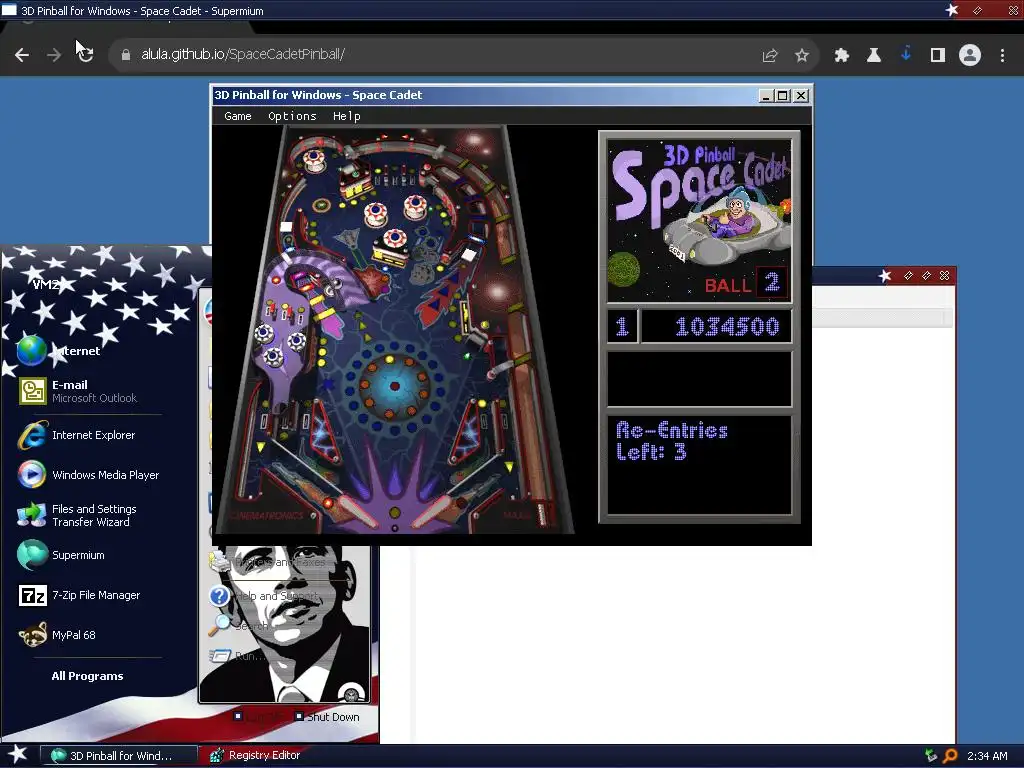Click the Space Cadet logo image

(699, 220)
